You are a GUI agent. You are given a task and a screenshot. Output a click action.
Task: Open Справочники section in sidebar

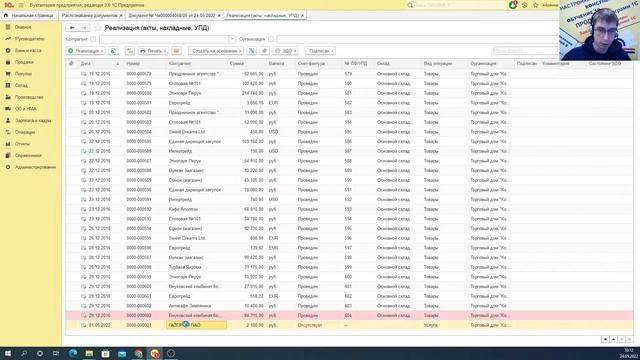click(x=28, y=156)
